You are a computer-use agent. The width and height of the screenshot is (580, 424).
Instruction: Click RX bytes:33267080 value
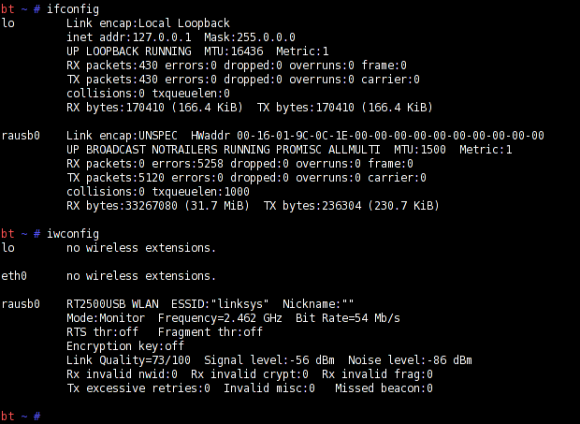(x=122, y=206)
